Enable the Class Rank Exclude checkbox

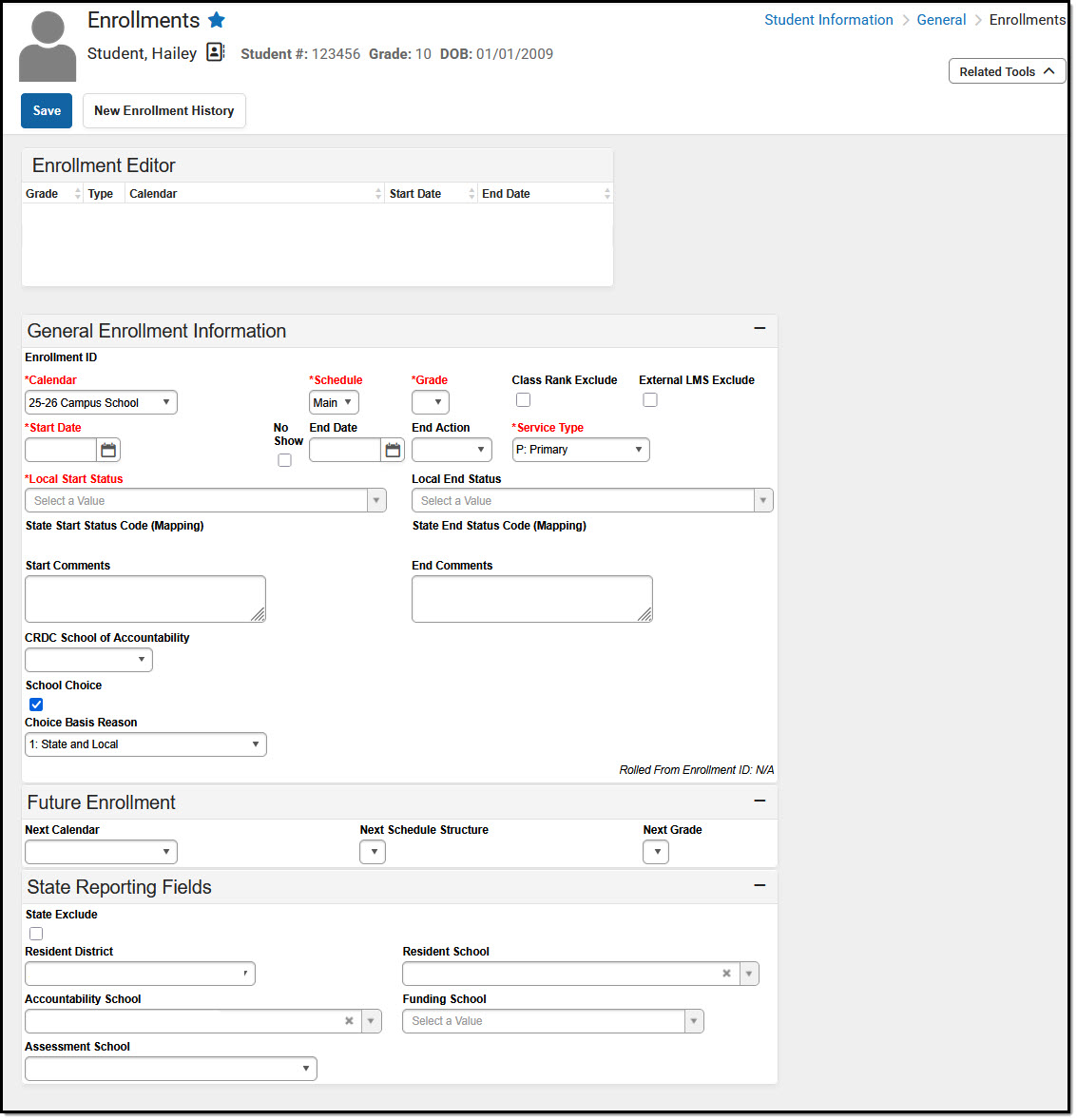tap(523, 400)
